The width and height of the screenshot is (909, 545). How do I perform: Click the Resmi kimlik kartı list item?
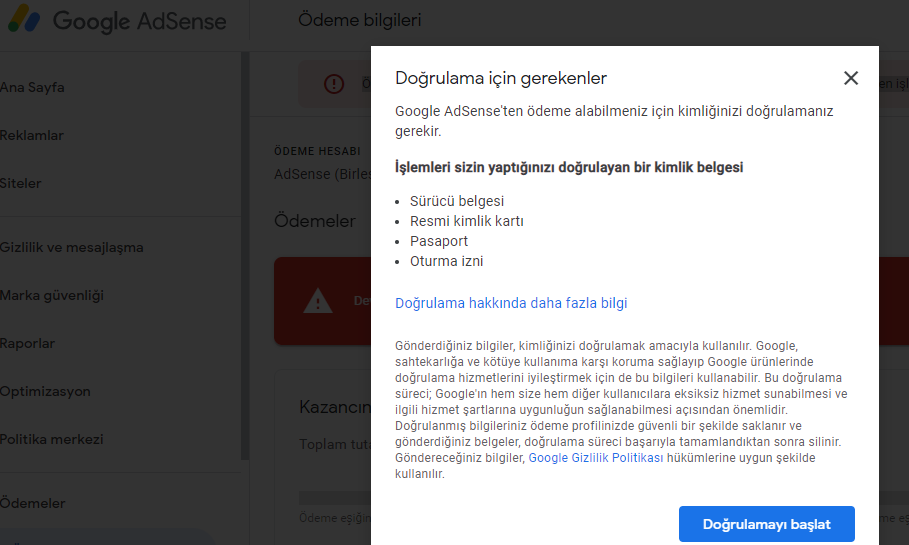click(467, 221)
